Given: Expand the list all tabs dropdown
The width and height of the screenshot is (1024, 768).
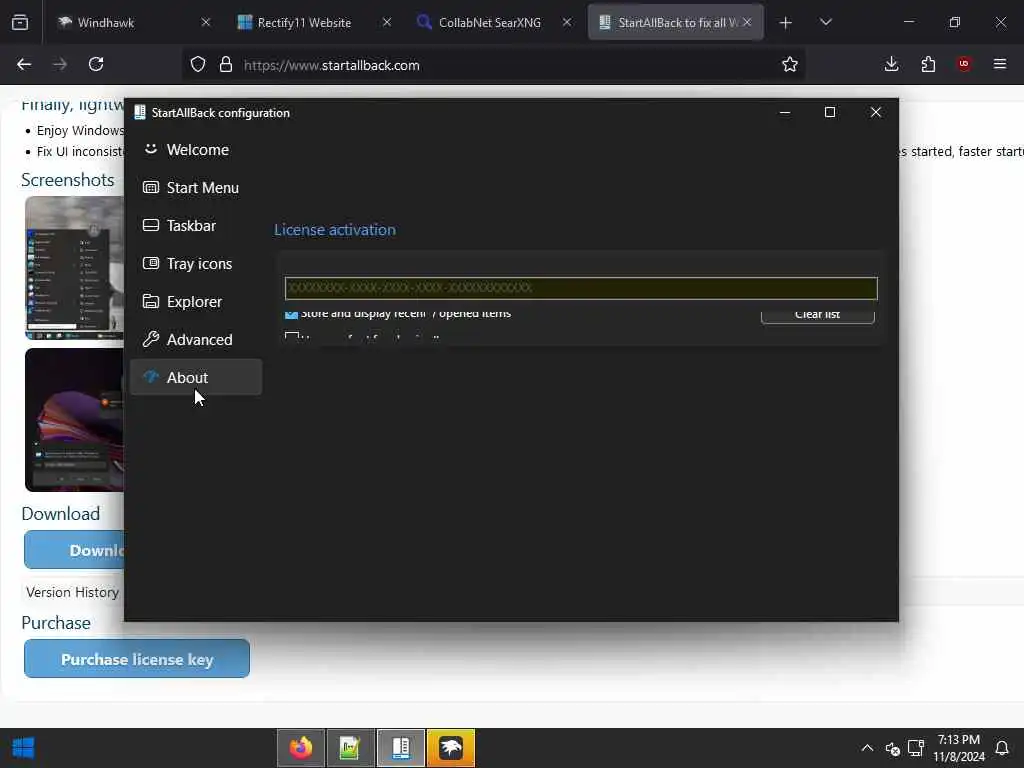Looking at the screenshot, I should (825, 22).
